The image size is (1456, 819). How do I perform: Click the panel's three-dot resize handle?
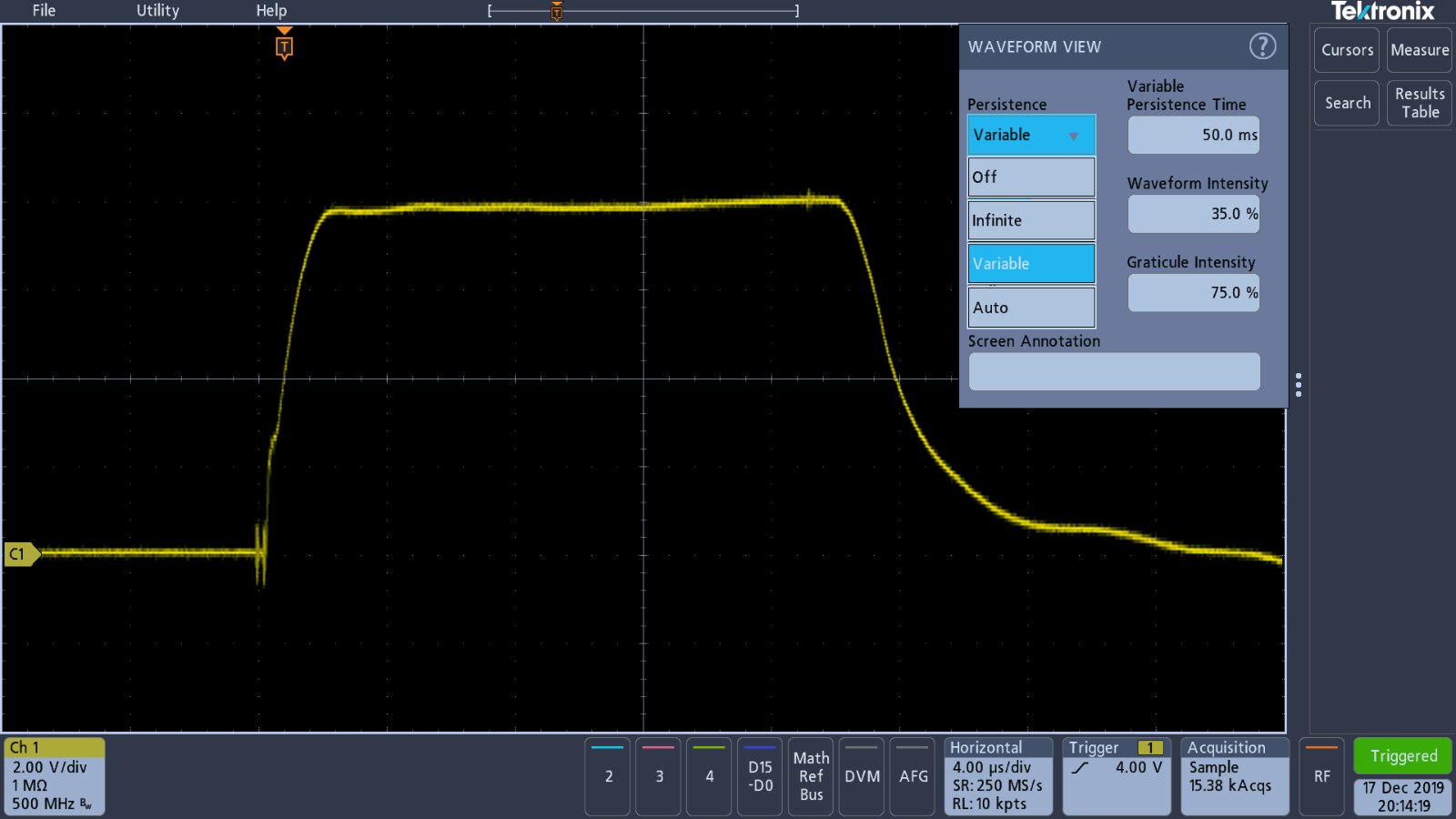pyautogui.click(x=1299, y=385)
